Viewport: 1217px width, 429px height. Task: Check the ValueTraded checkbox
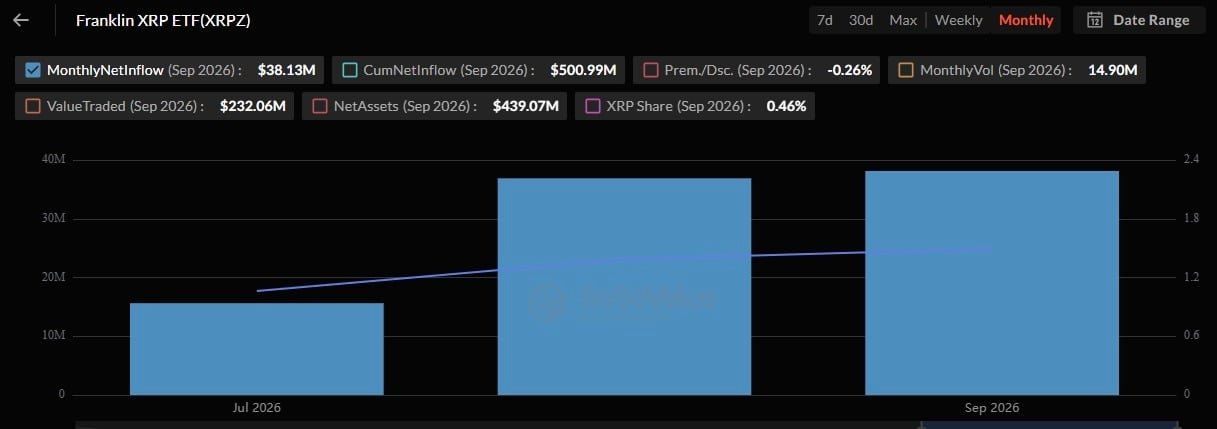pos(33,105)
